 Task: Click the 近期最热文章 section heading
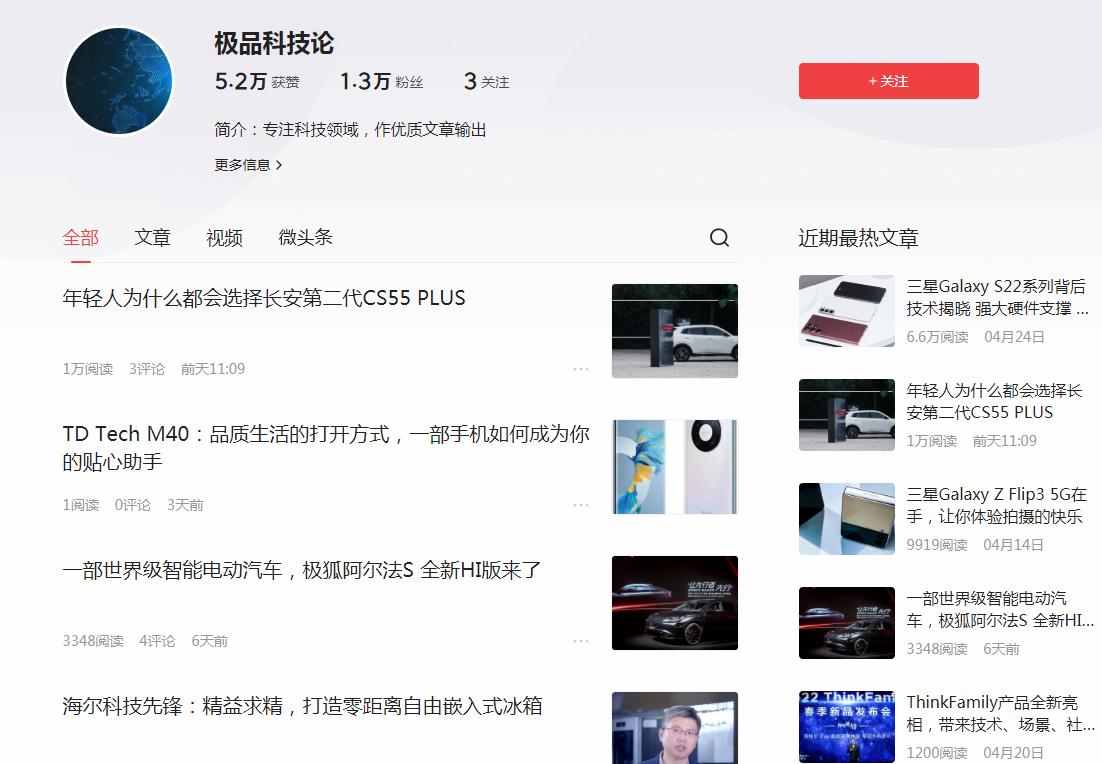(858, 238)
